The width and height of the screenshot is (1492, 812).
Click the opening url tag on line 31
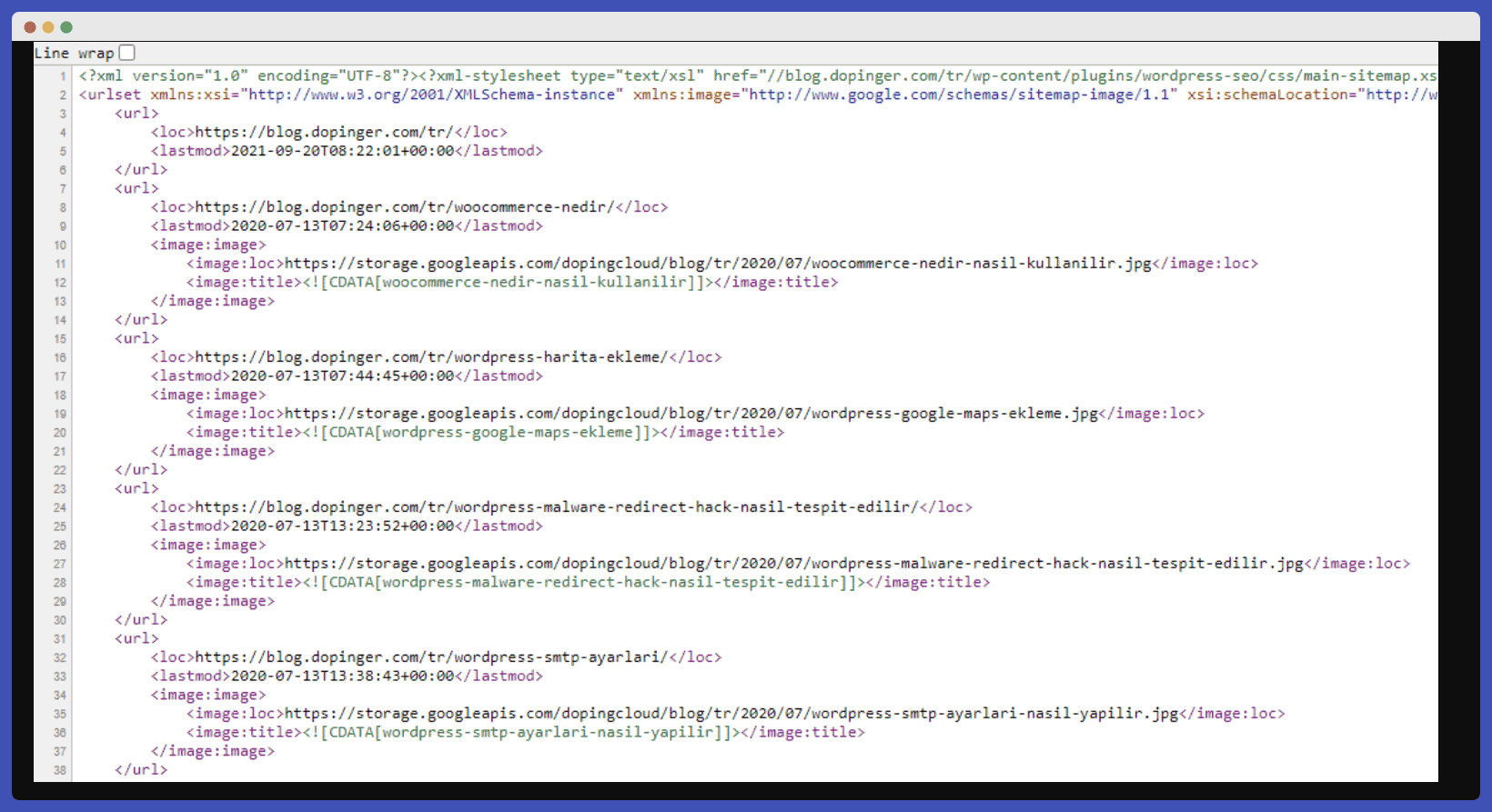click(x=136, y=638)
